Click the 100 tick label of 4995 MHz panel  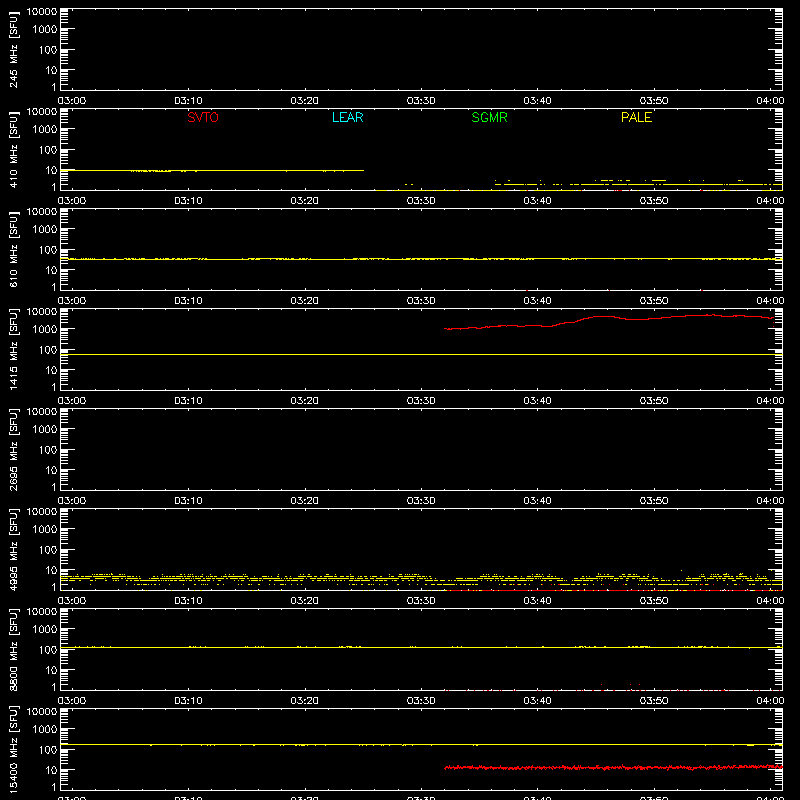(48, 550)
